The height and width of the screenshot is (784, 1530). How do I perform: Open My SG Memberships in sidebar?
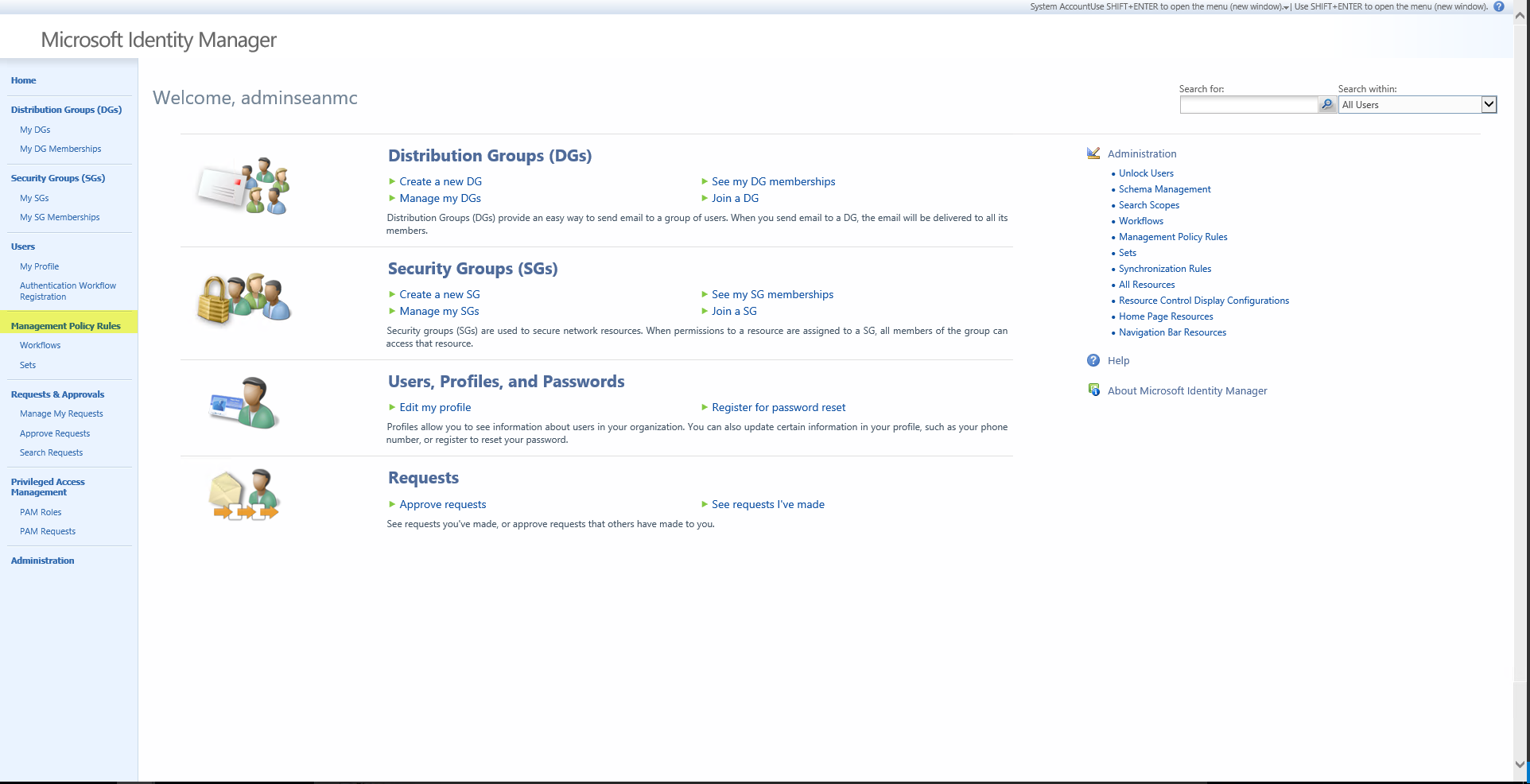coord(60,217)
